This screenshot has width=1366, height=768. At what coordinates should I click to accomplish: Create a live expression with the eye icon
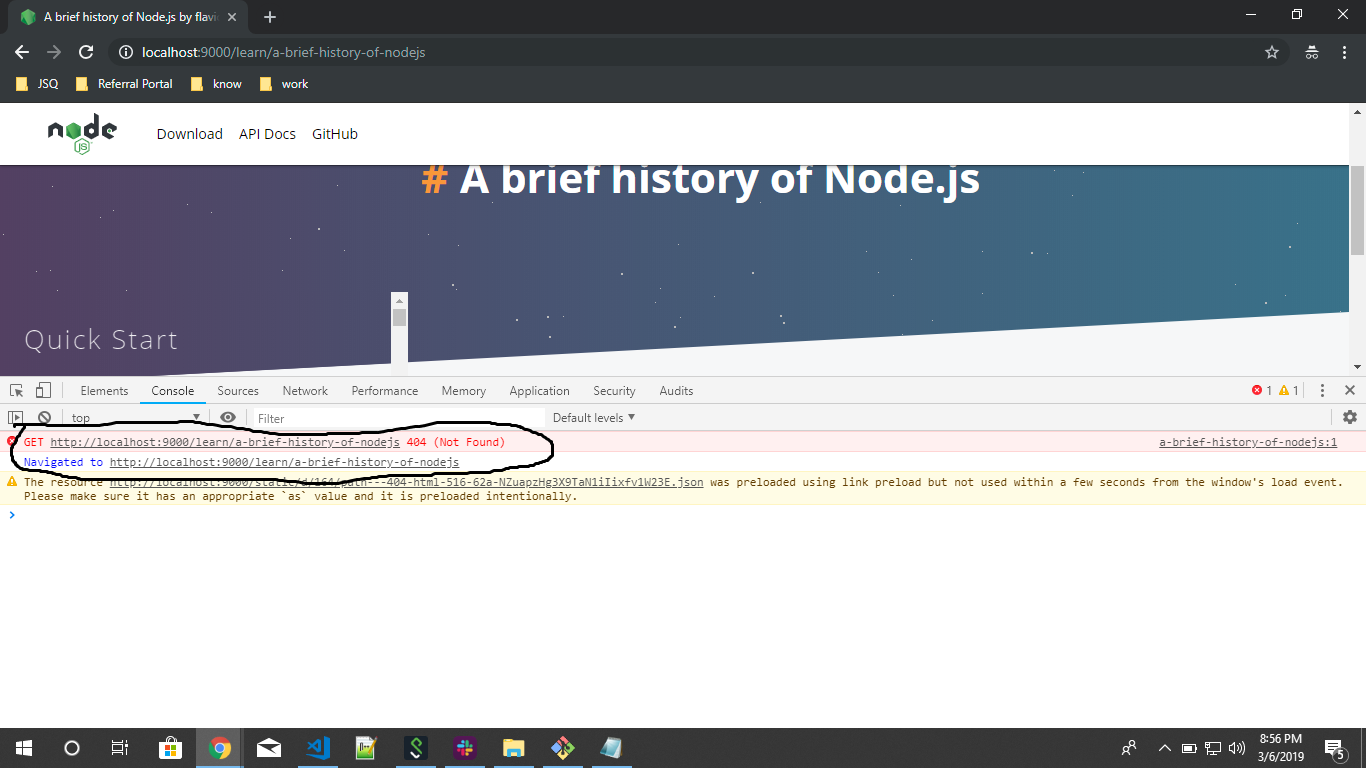coord(228,418)
